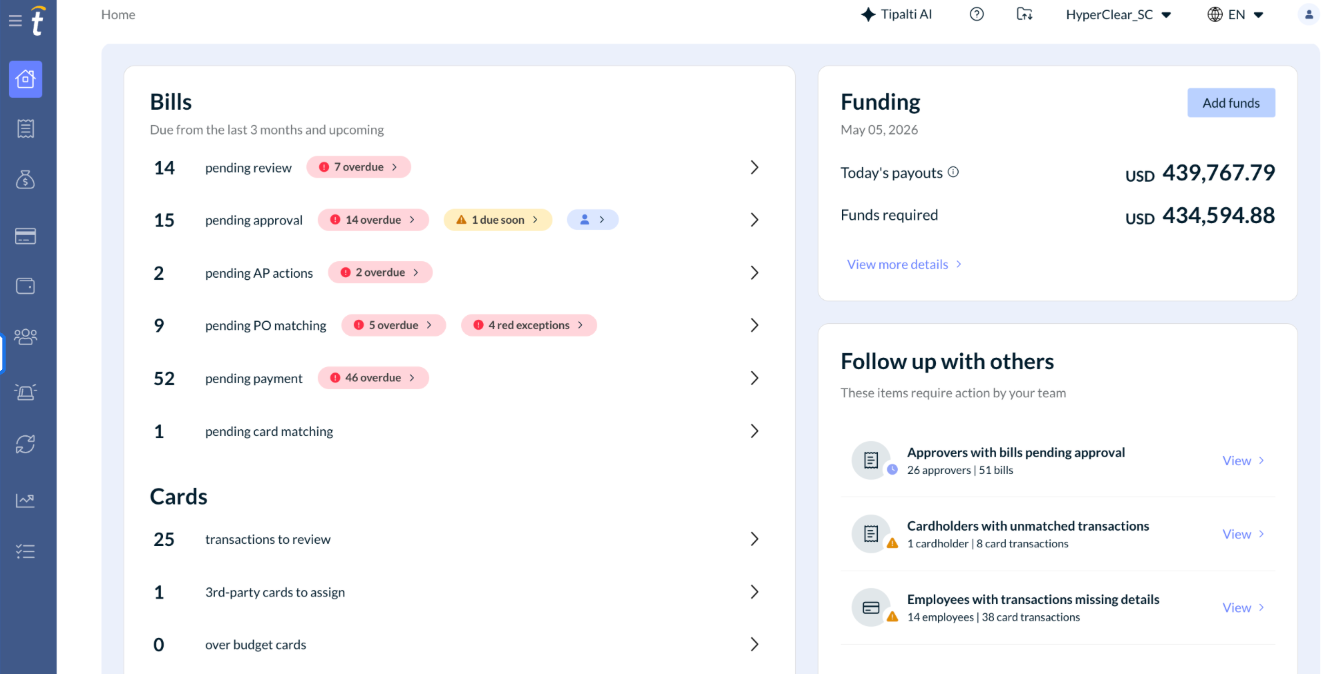Open the hamburger menu next to Tipalti logo
1344x674 pixels.
(15, 20)
